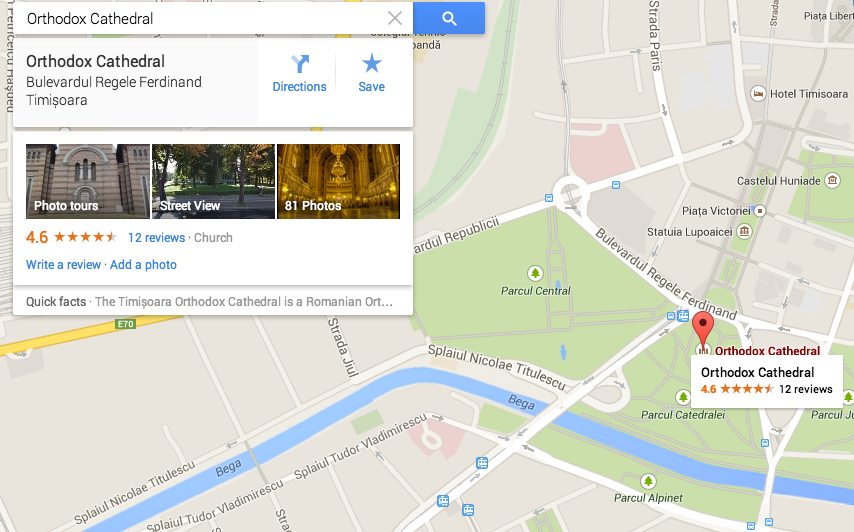This screenshot has width=854, height=532.
Task: Click Orthodox Cathedral red map label
Action: tap(767, 351)
